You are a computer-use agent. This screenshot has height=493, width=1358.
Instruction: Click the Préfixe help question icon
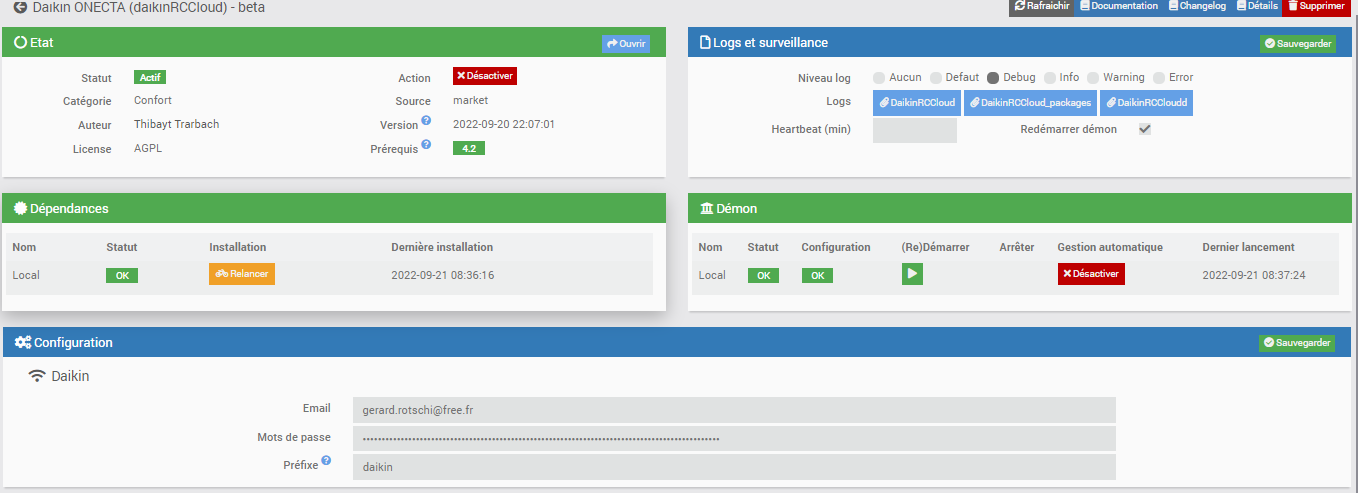point(327,461)
